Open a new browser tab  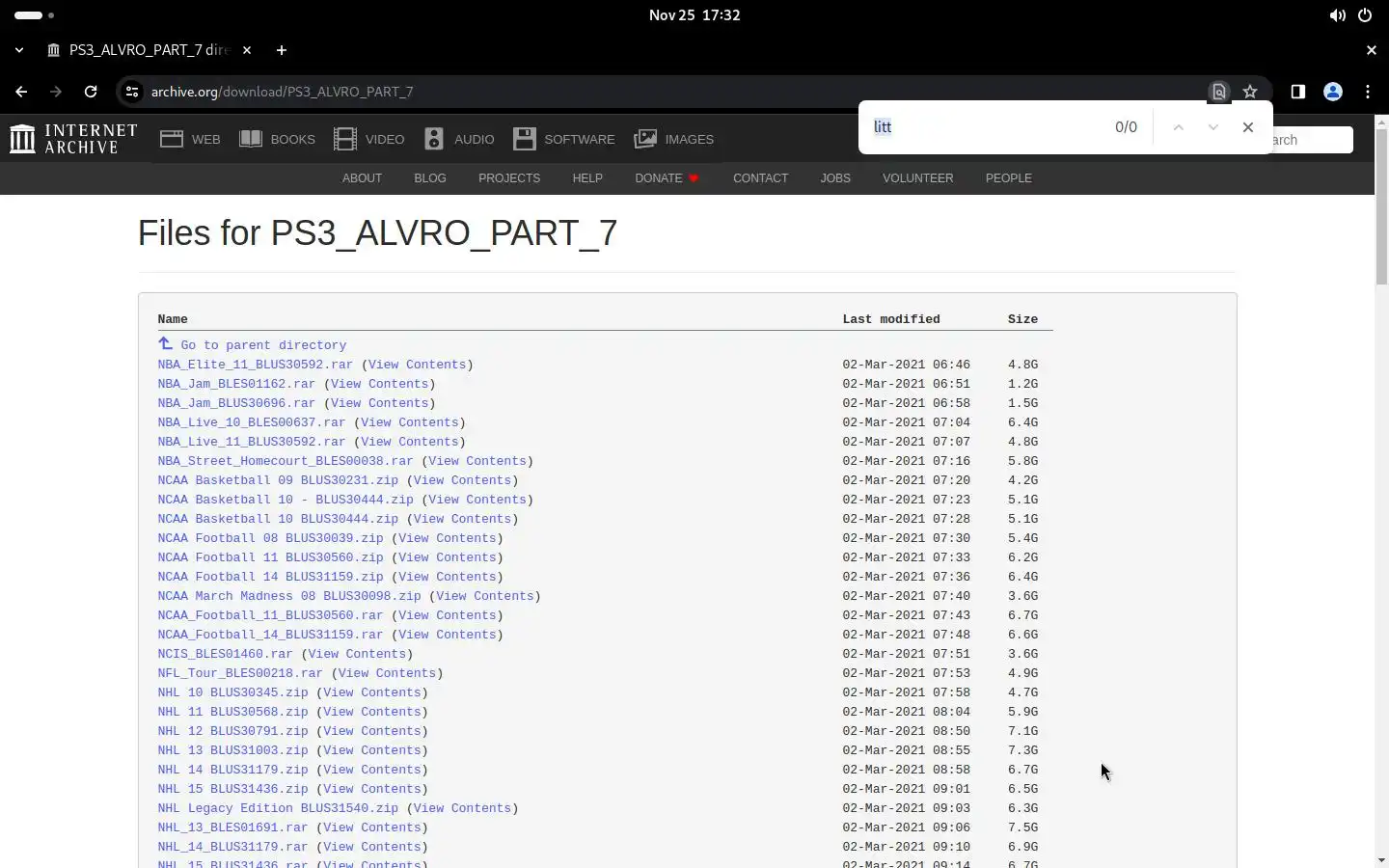coord(282,50)
